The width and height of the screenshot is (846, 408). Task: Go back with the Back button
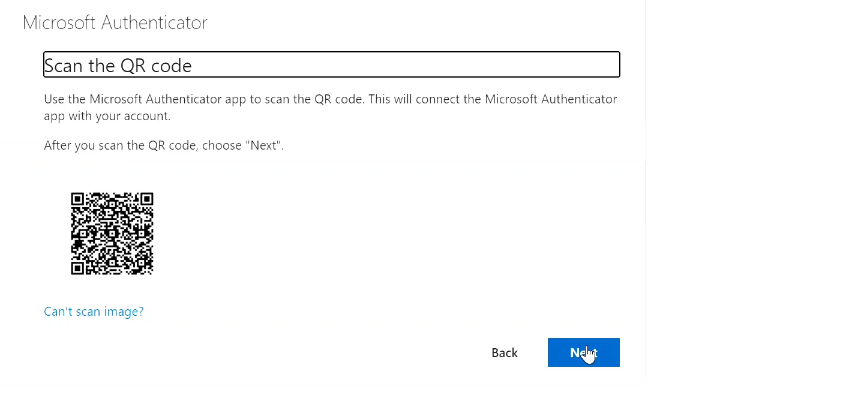(x=504, y=352)
